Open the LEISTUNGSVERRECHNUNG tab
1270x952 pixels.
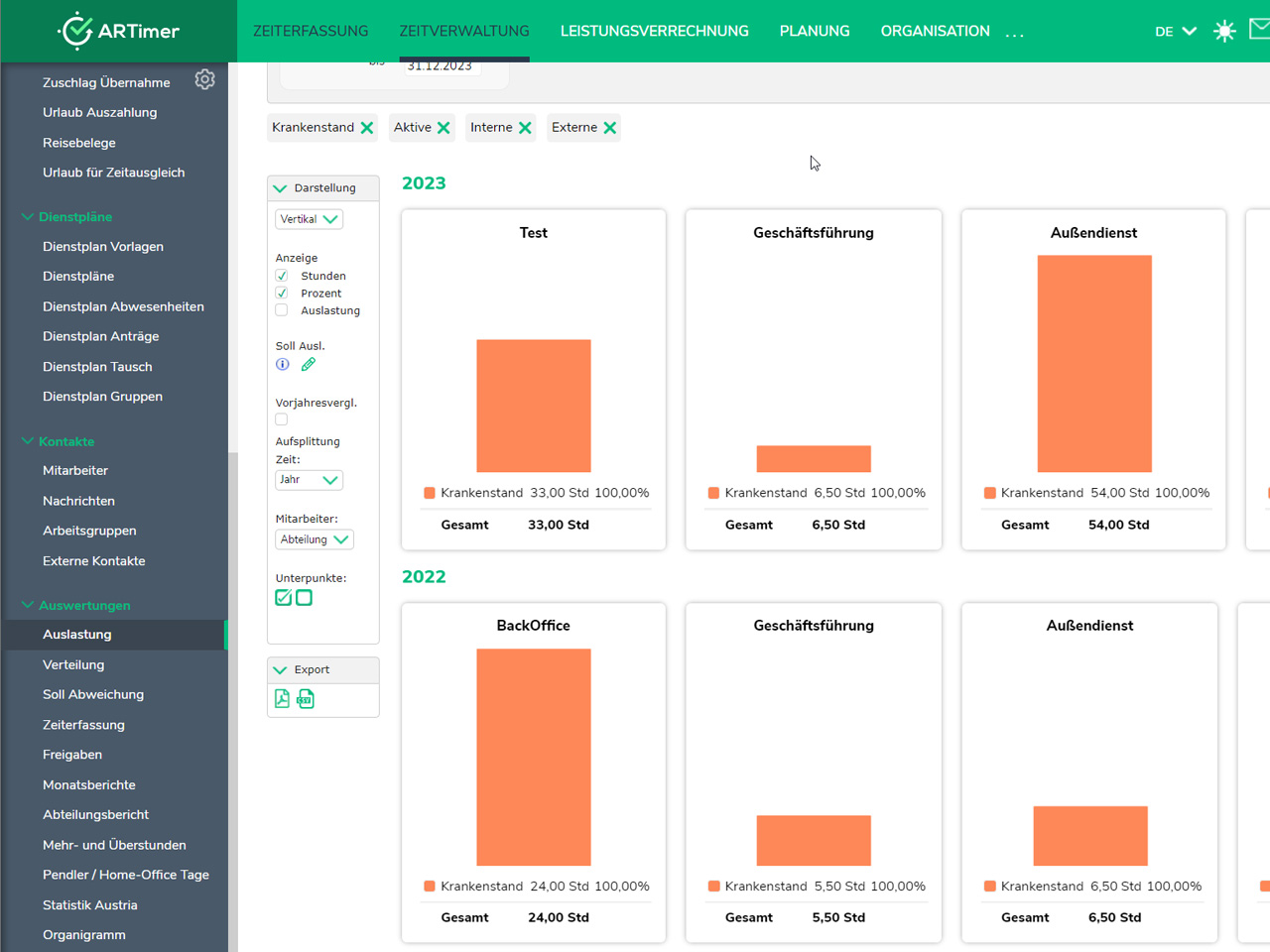pos(655,31)
